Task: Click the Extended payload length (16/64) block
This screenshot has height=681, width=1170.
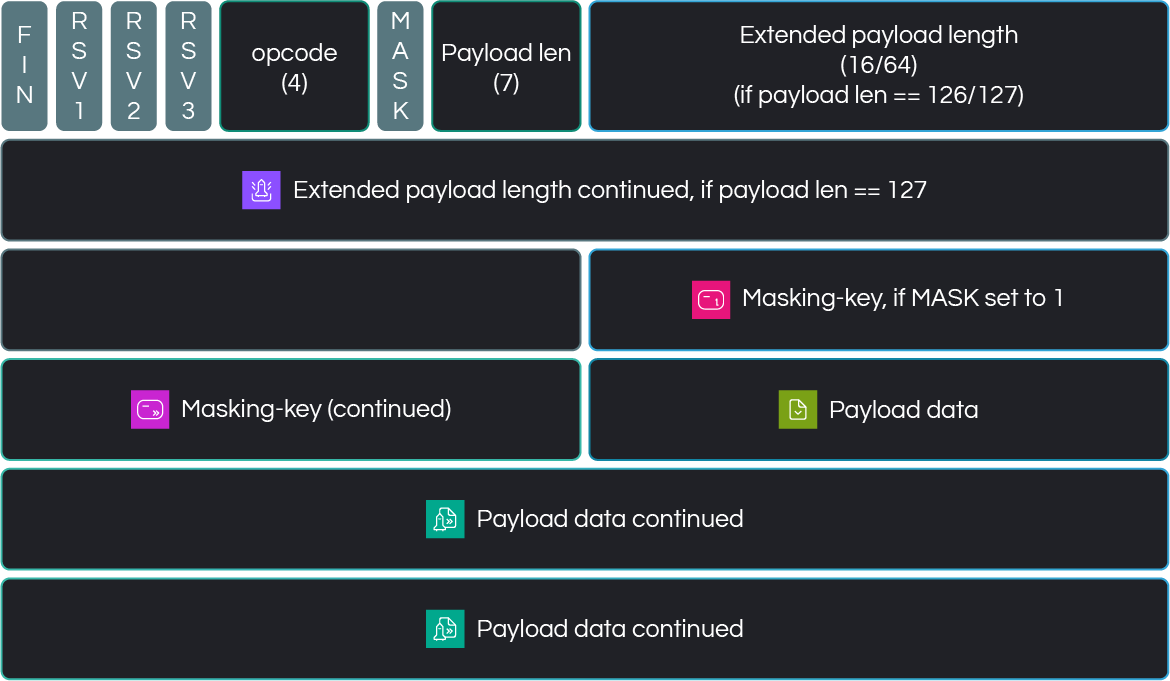Action: point(878,66)
